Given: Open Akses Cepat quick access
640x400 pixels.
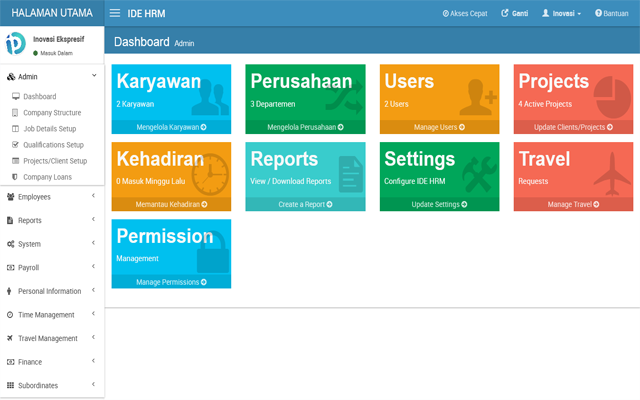Looking at the screenshot, I should pos(464,13).
